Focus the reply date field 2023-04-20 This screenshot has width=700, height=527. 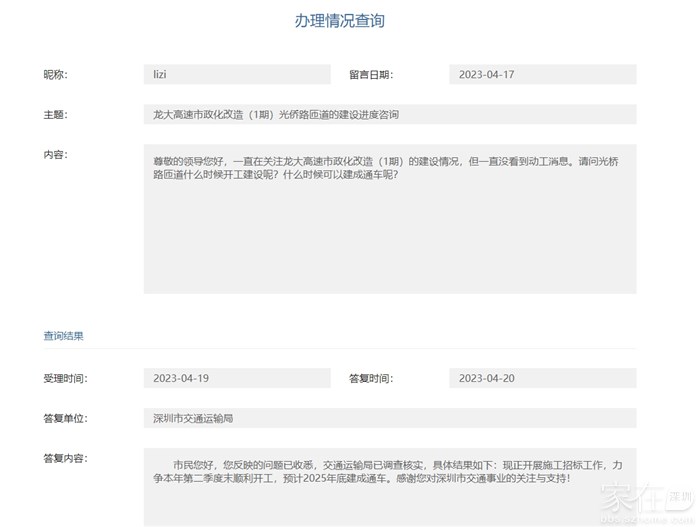tap(542, 379)
